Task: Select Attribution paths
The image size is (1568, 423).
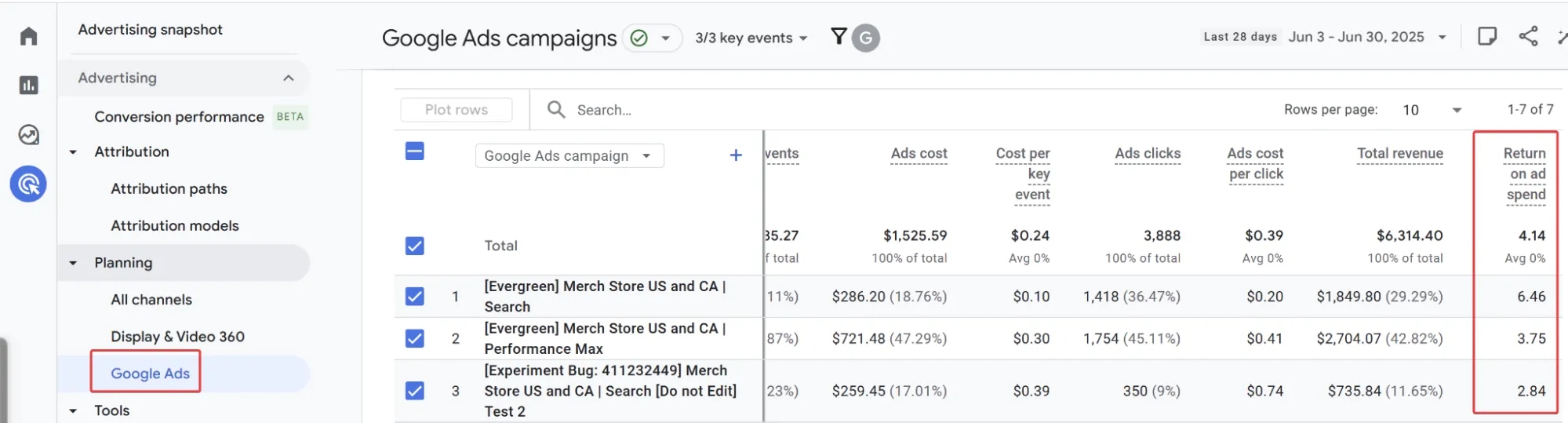Action: (x=169, y=188)
